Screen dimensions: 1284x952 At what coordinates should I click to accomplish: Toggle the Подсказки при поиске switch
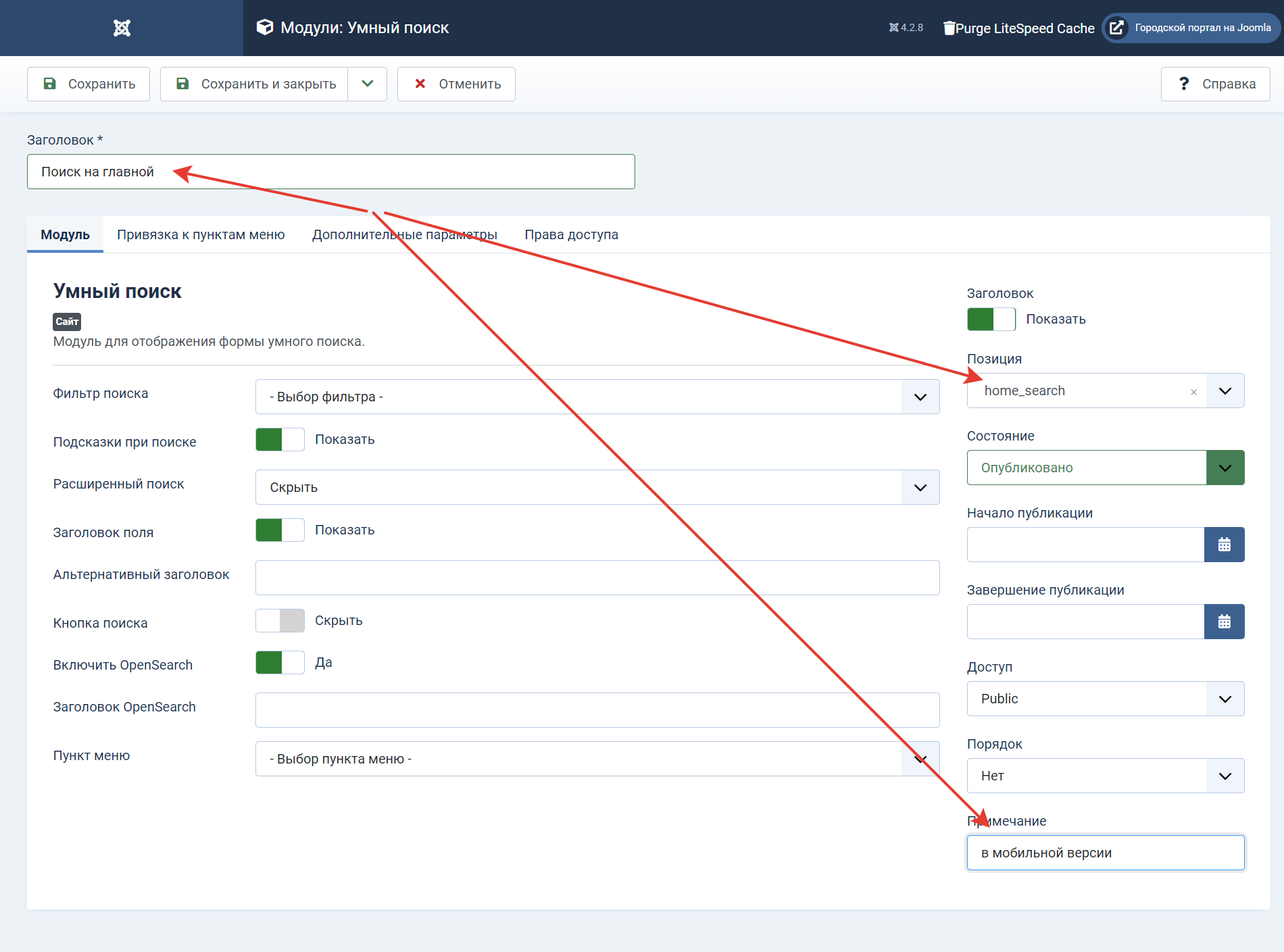[280, 439]
